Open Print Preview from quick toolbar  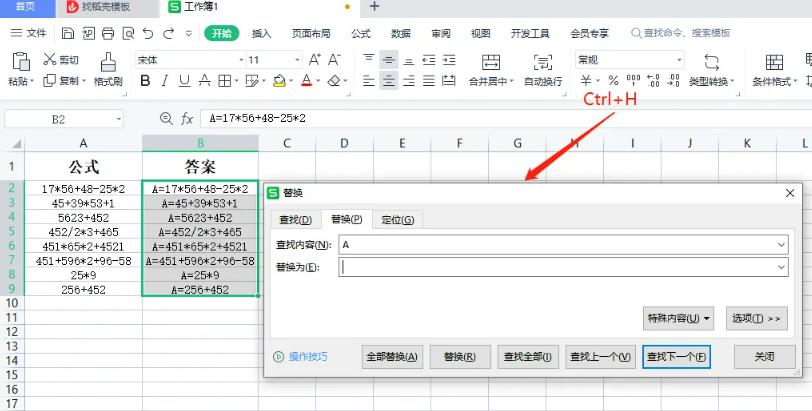tap(128, 34)
